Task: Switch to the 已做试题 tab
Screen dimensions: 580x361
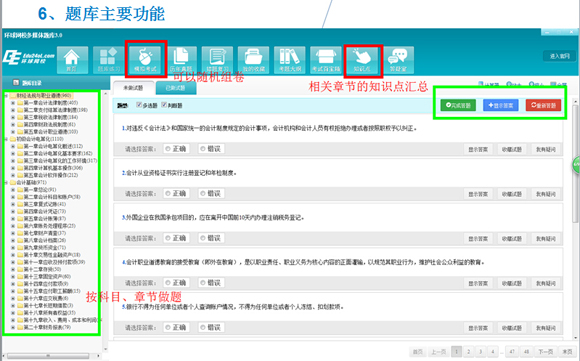Action: coord(176,88)
